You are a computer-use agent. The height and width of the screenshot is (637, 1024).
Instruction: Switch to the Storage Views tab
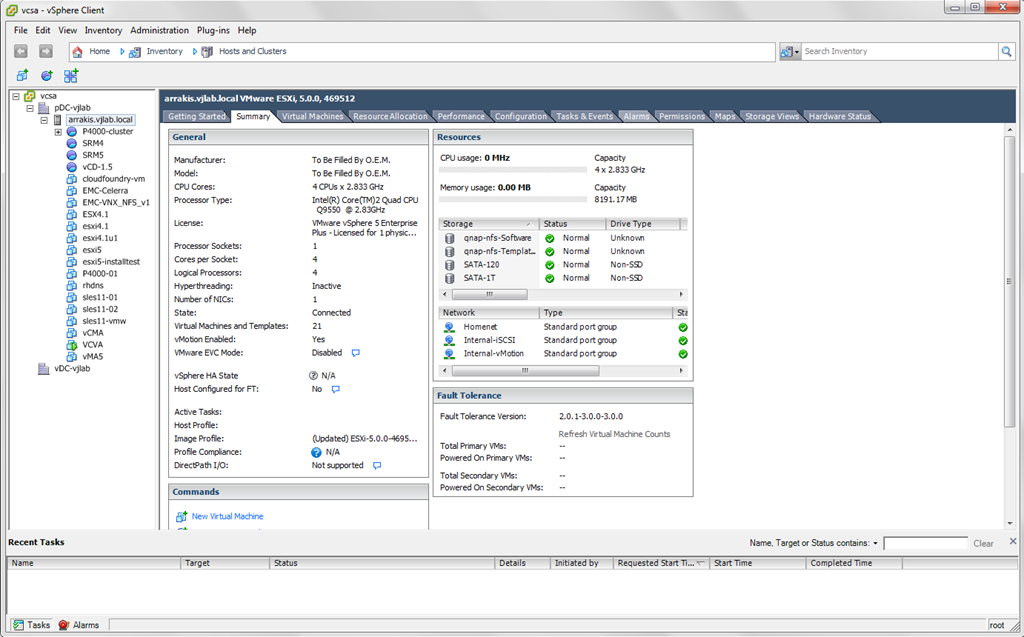pyautogui.click(x=771, y=116)
